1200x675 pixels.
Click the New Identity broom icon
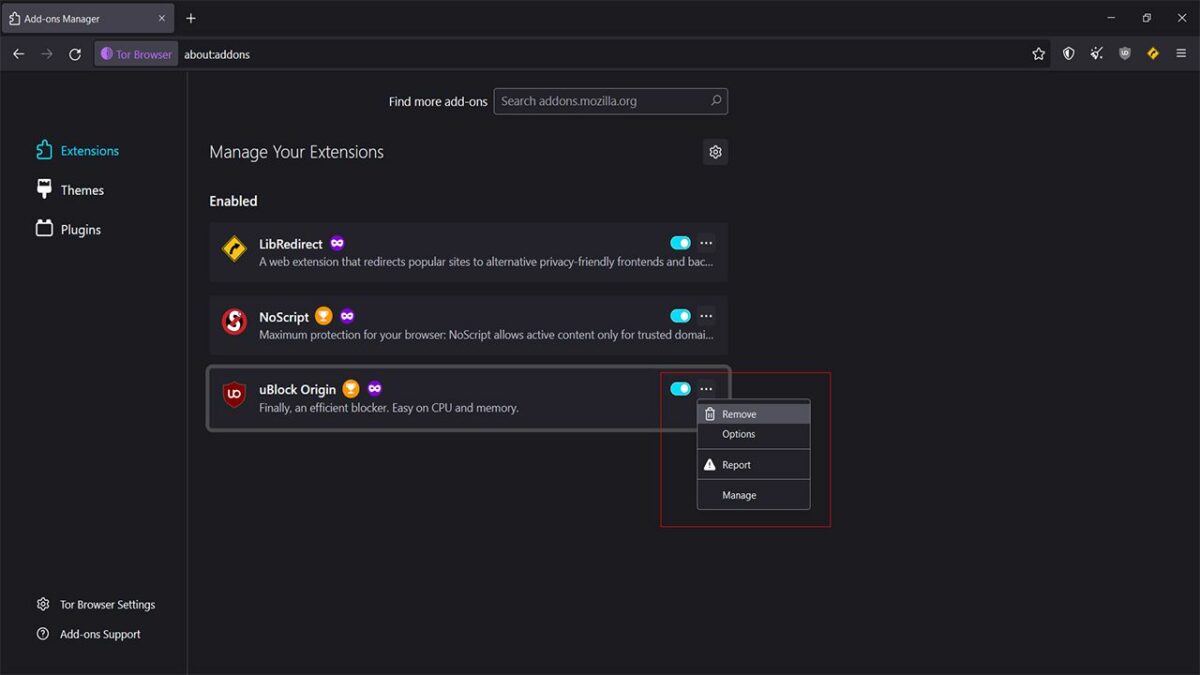[1096, 54]
